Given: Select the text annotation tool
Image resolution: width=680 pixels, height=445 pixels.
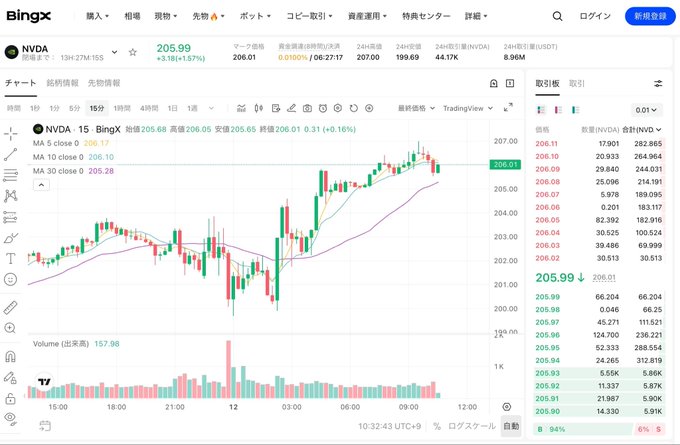Looking at the screenshot, I should [10, 258].
